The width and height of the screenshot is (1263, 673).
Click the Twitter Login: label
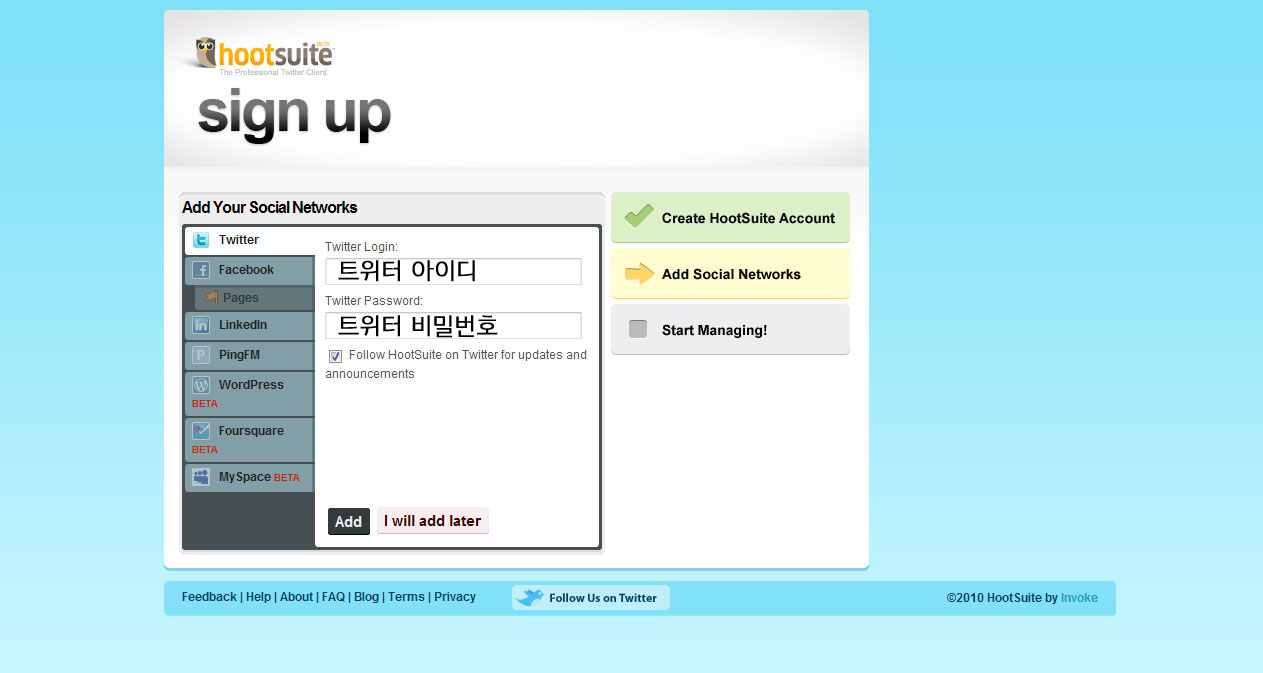click(361, 247)
